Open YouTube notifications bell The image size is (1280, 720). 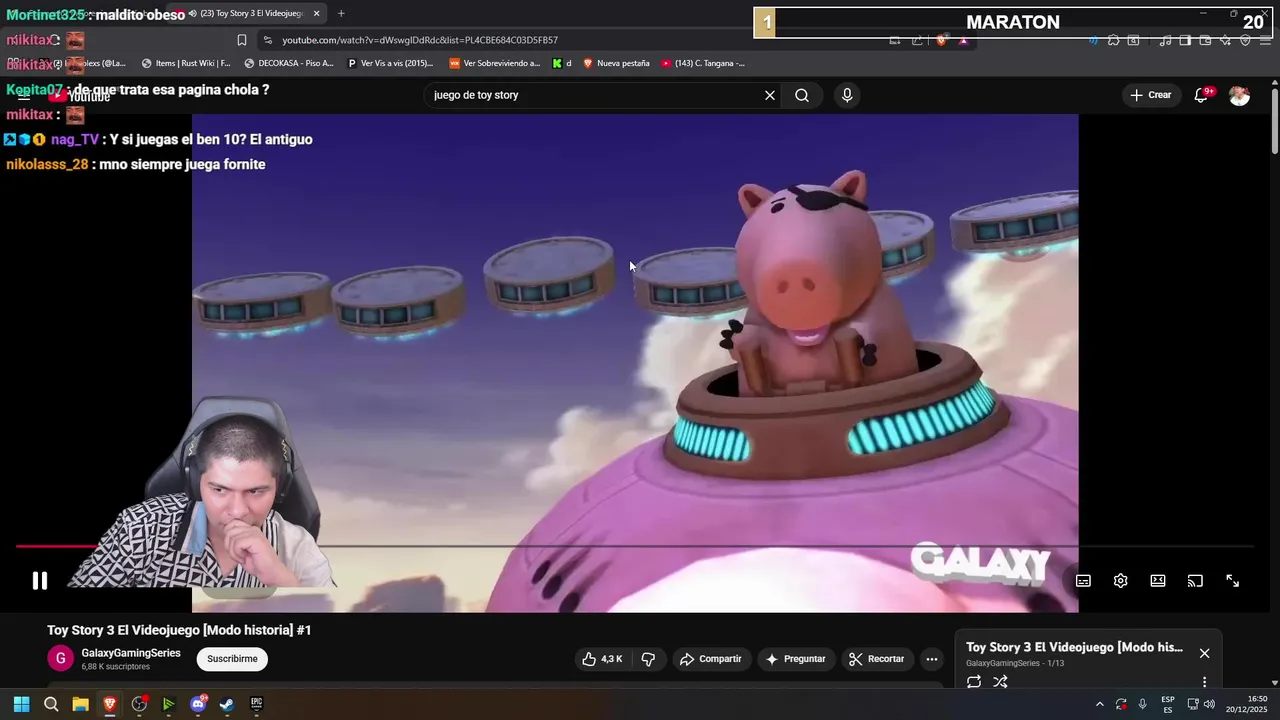click(1202, 95)
